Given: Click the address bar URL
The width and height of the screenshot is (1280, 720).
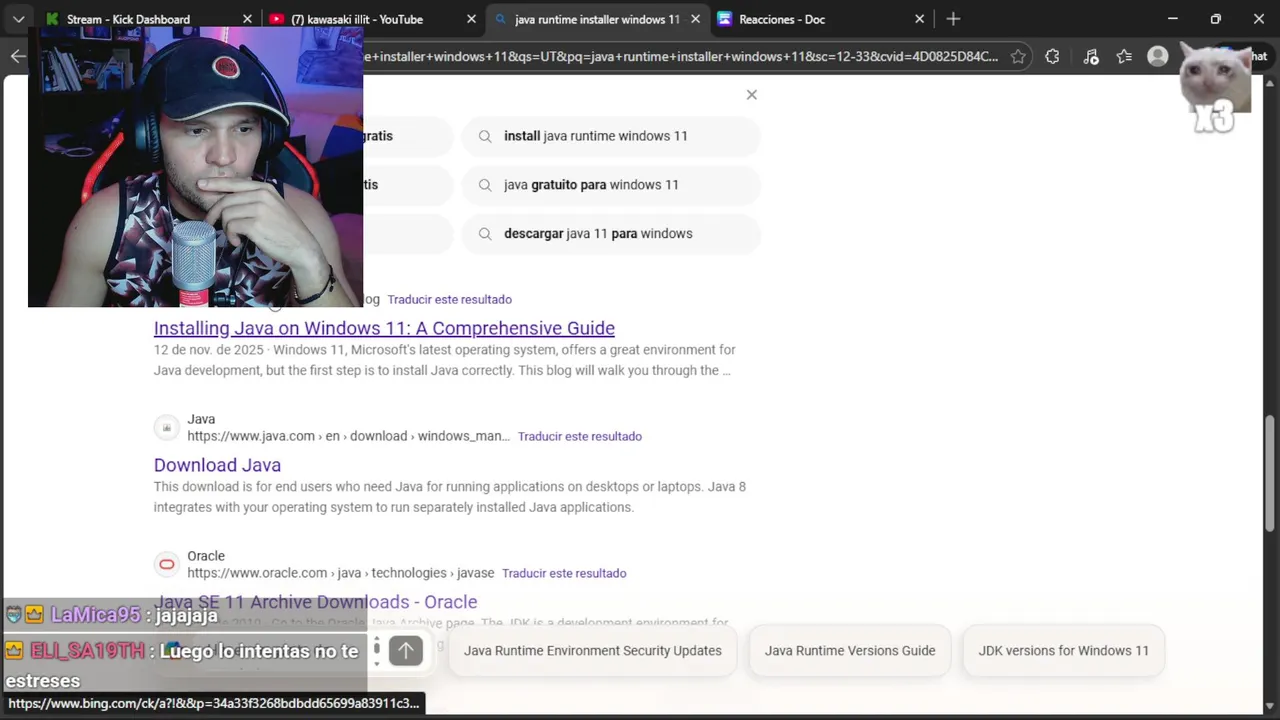Looking at the screenshot, I should 680,57.
